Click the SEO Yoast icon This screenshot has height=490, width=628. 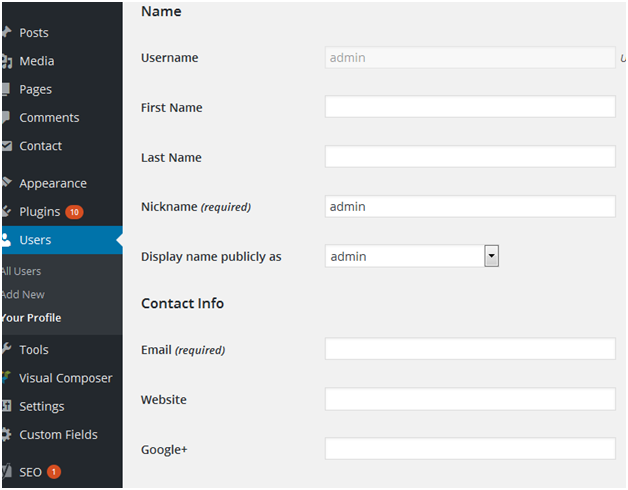7,471
